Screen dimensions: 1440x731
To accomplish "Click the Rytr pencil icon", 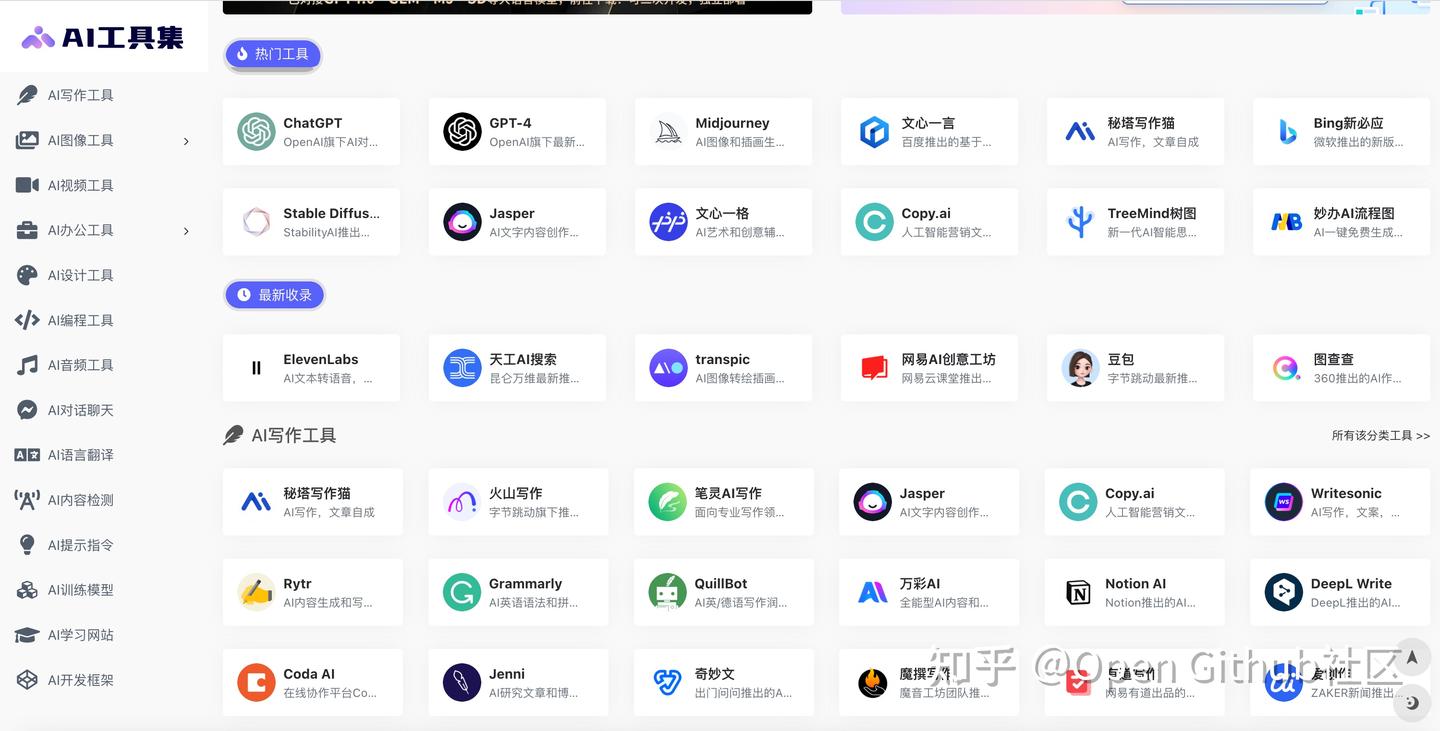I will [x=256, y=592].
